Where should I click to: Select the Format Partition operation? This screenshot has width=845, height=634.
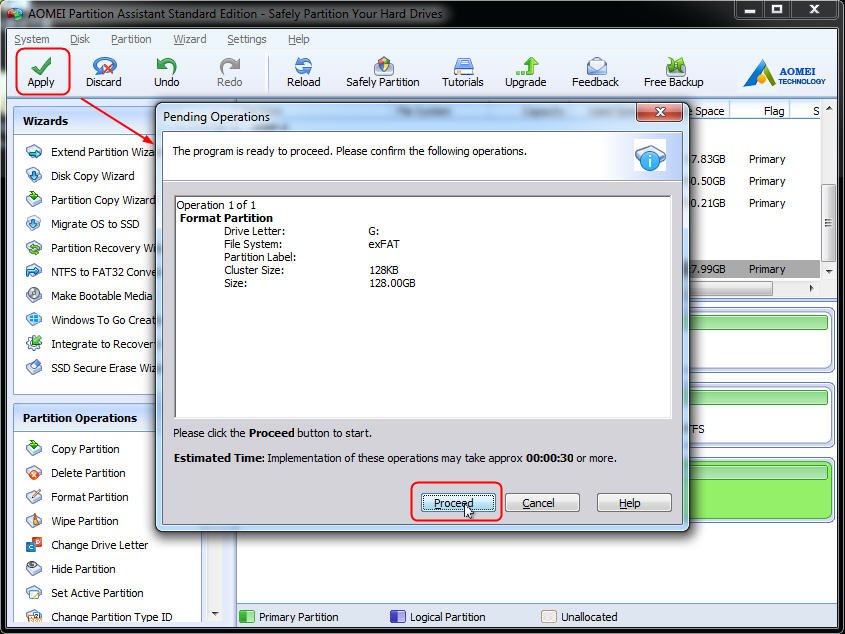(x=77, y=497)
